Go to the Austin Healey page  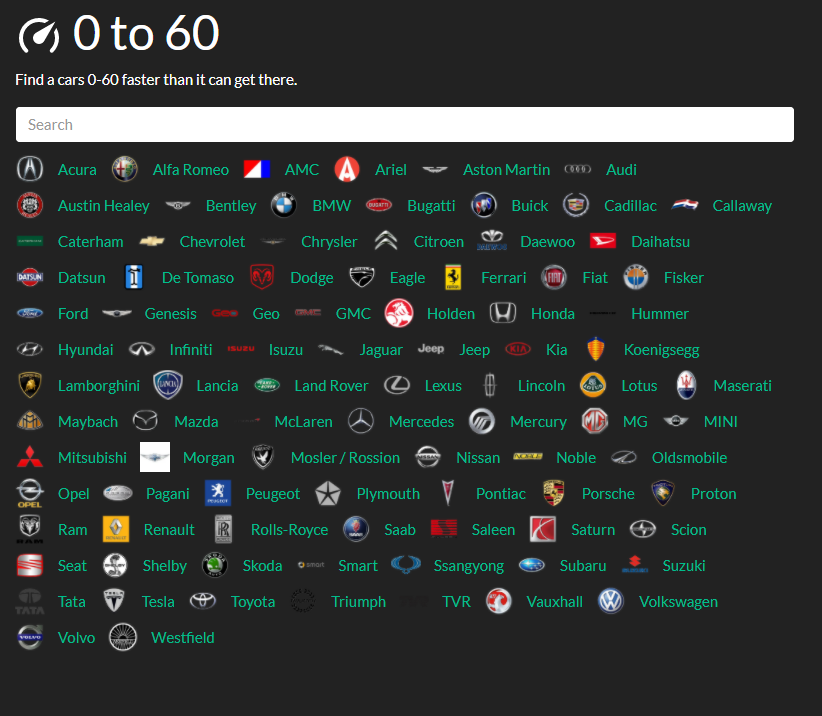[104, 205]
